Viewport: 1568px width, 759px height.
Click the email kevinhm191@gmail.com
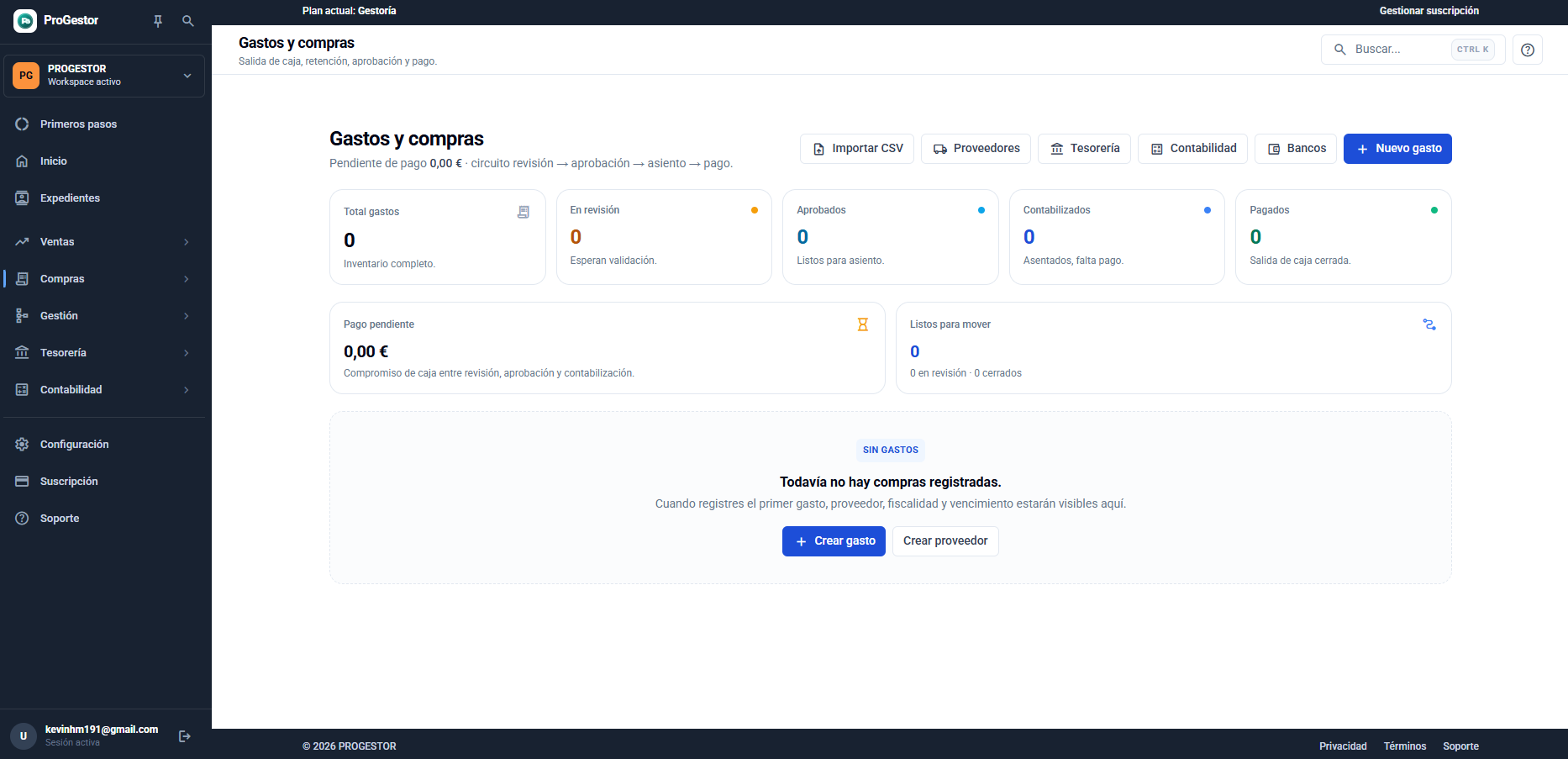[x=102, y=730]
